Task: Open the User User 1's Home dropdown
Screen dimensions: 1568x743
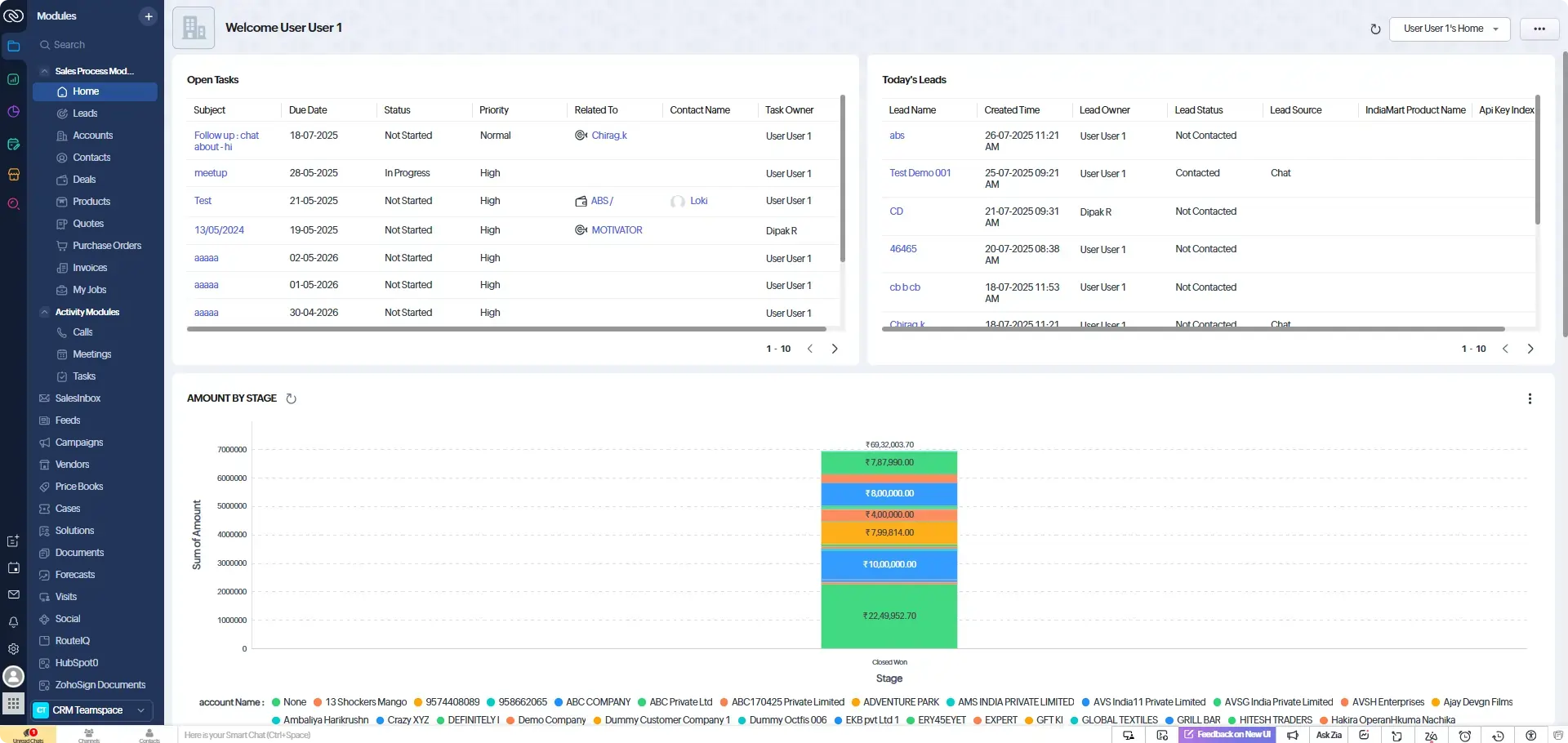Action: 1450,29
